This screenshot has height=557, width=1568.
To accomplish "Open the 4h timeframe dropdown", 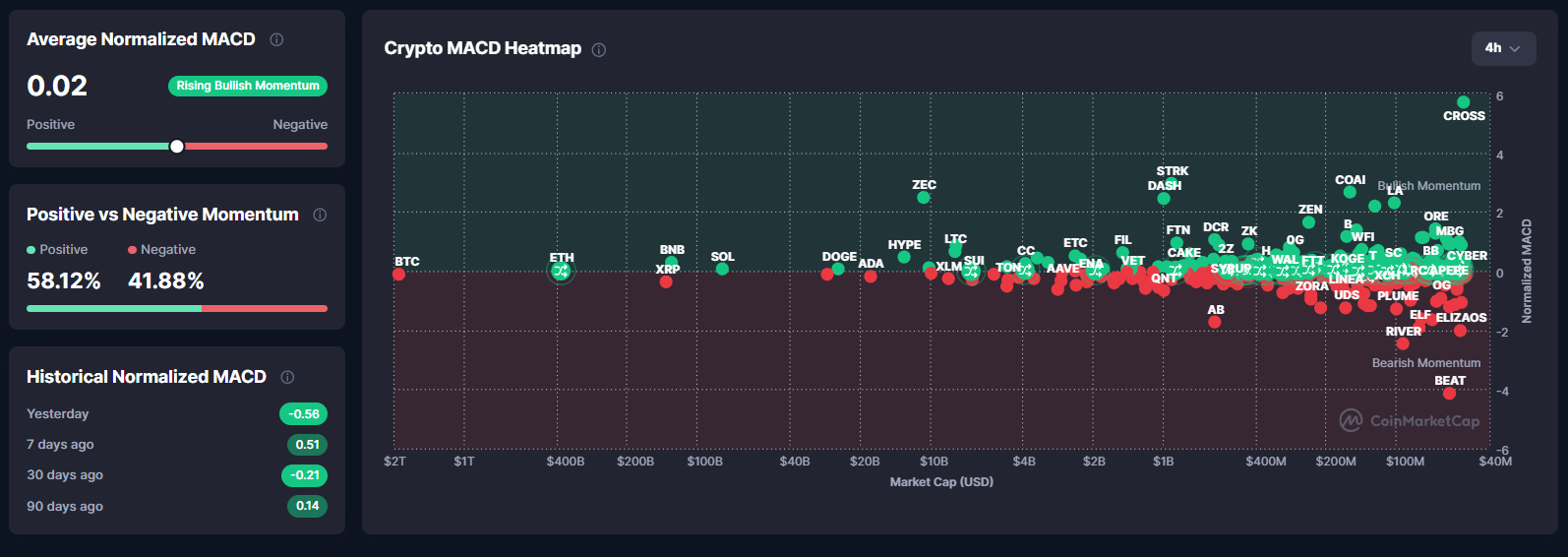I will point(1503,48).
